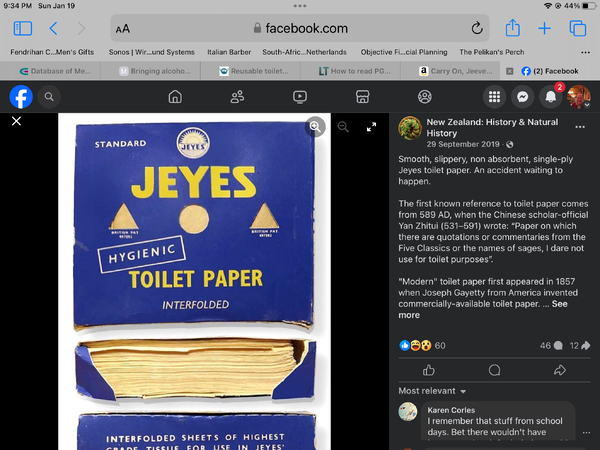Open Facebook Messenger

[522, 96]
